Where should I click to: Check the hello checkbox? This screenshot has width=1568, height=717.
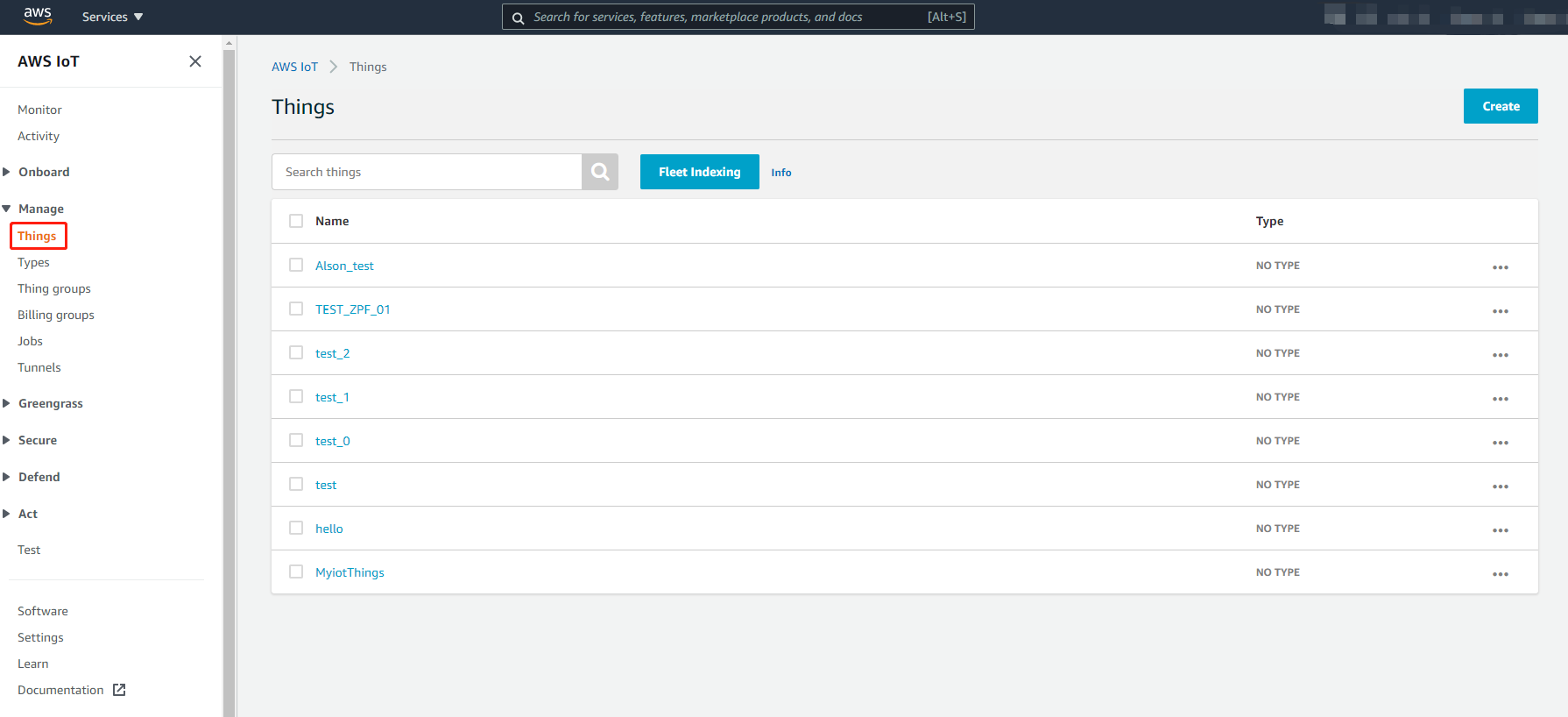pyautogui.click(x=296, y=528)
